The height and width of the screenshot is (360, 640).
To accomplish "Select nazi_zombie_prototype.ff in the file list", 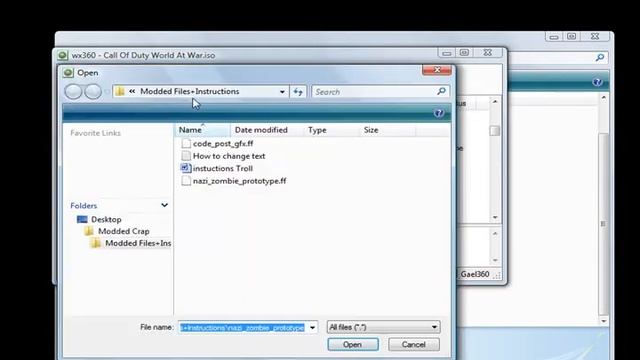I will 240,181.
